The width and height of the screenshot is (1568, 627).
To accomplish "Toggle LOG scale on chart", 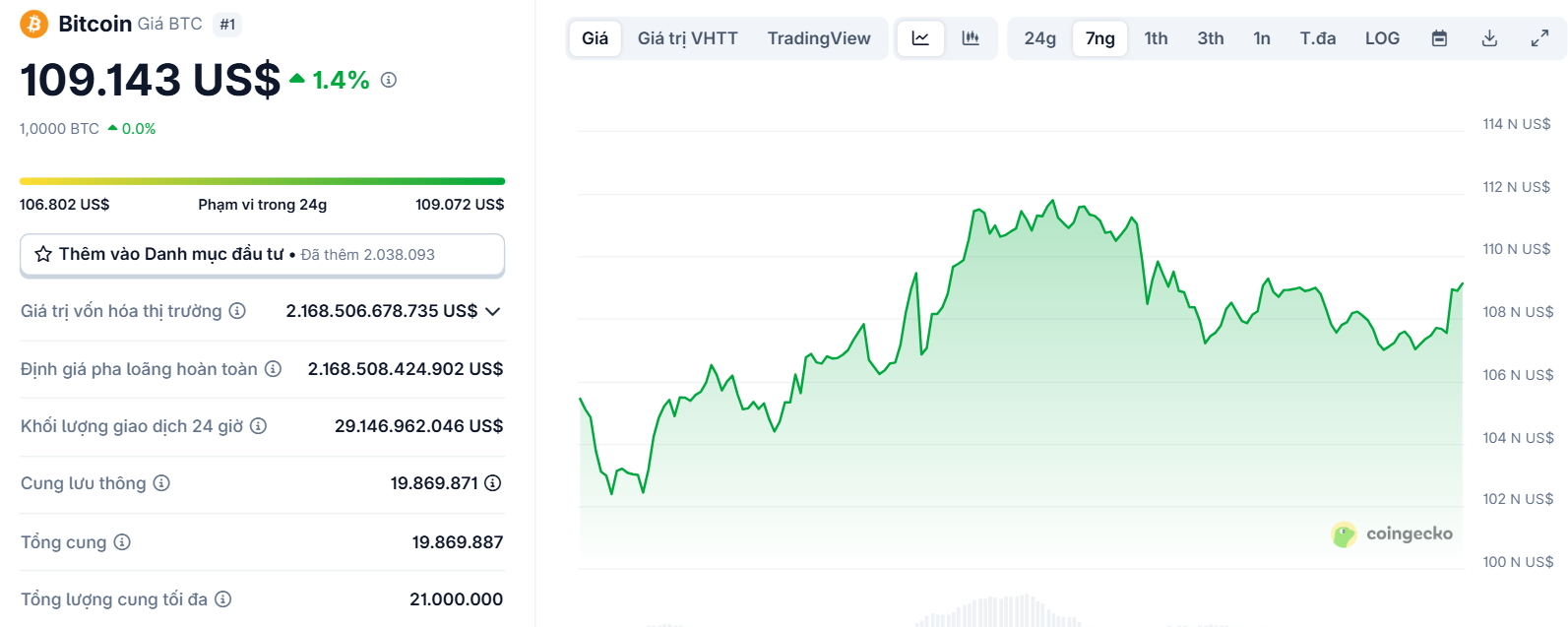I will point(1383,38).
